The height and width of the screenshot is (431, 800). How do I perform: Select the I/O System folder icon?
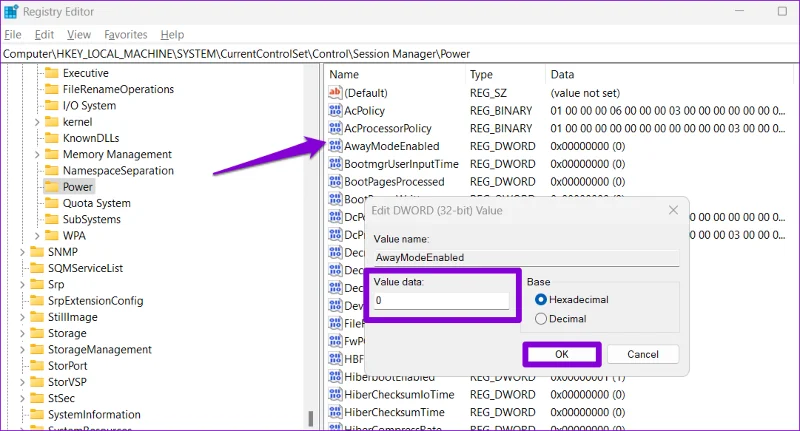(x=52, y=106)
